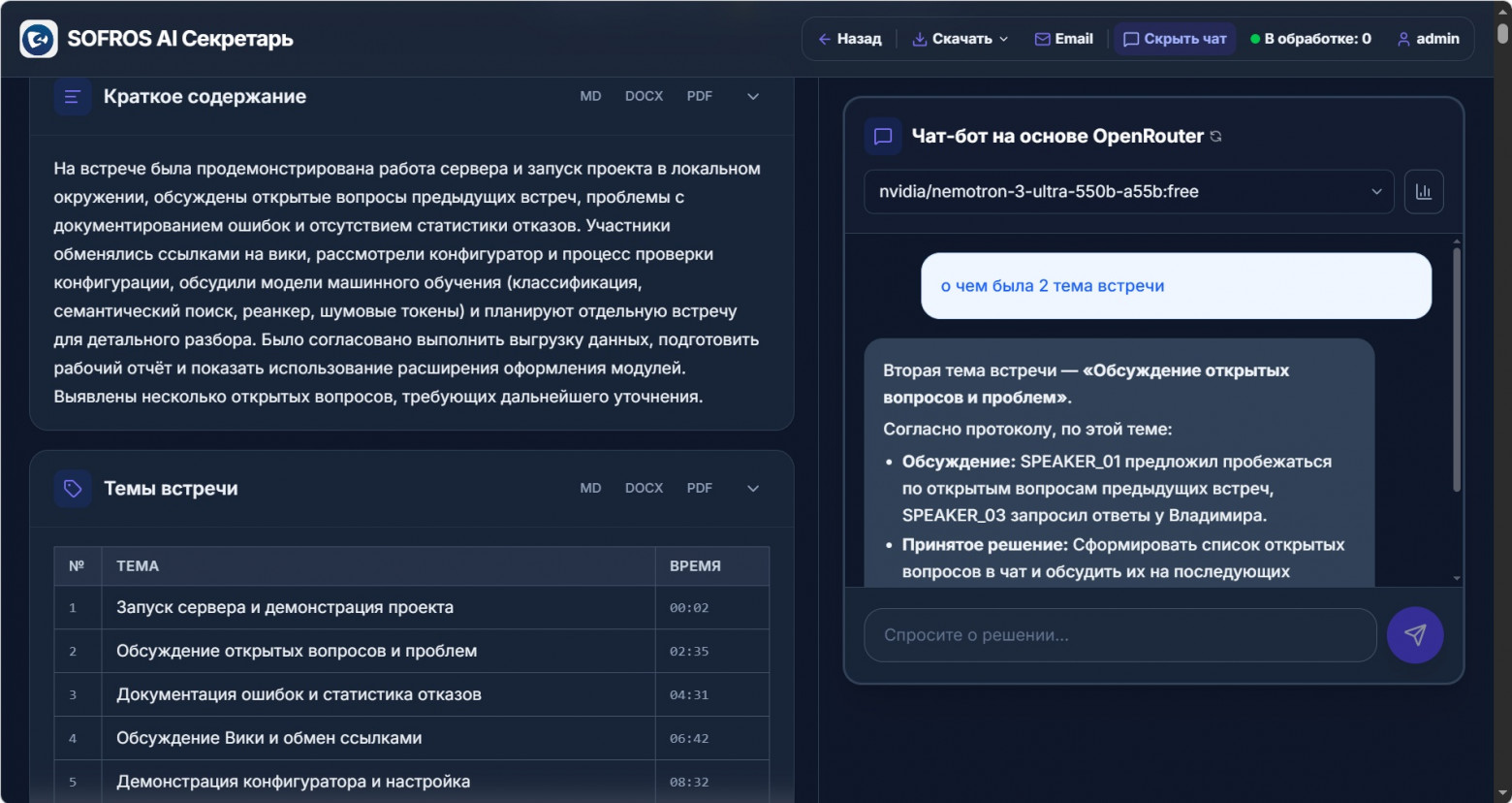Select topic row Обсуждение открытых вопросов и проблем
Screen dimensions: 1512x803
pyautogui.click(x=412, y=651)
